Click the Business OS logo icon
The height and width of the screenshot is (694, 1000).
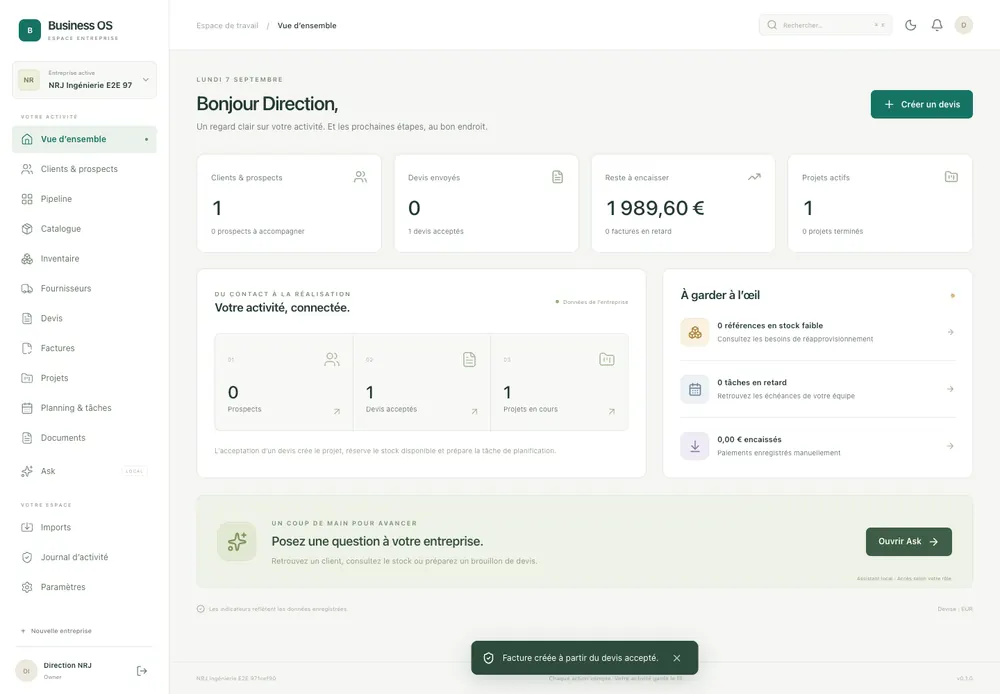(29, 30)
